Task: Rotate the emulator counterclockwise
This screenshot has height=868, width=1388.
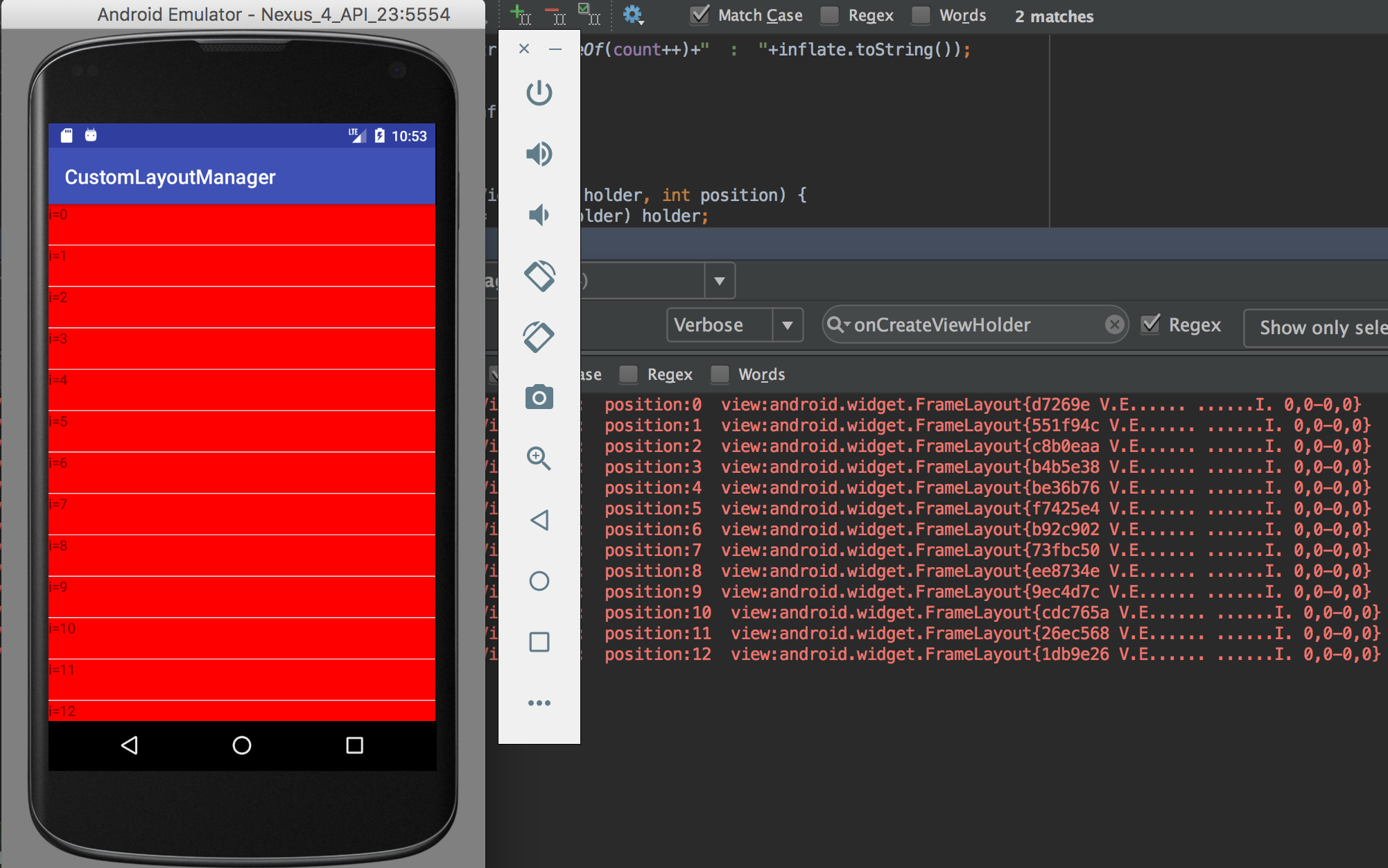Action: (539, 275)
